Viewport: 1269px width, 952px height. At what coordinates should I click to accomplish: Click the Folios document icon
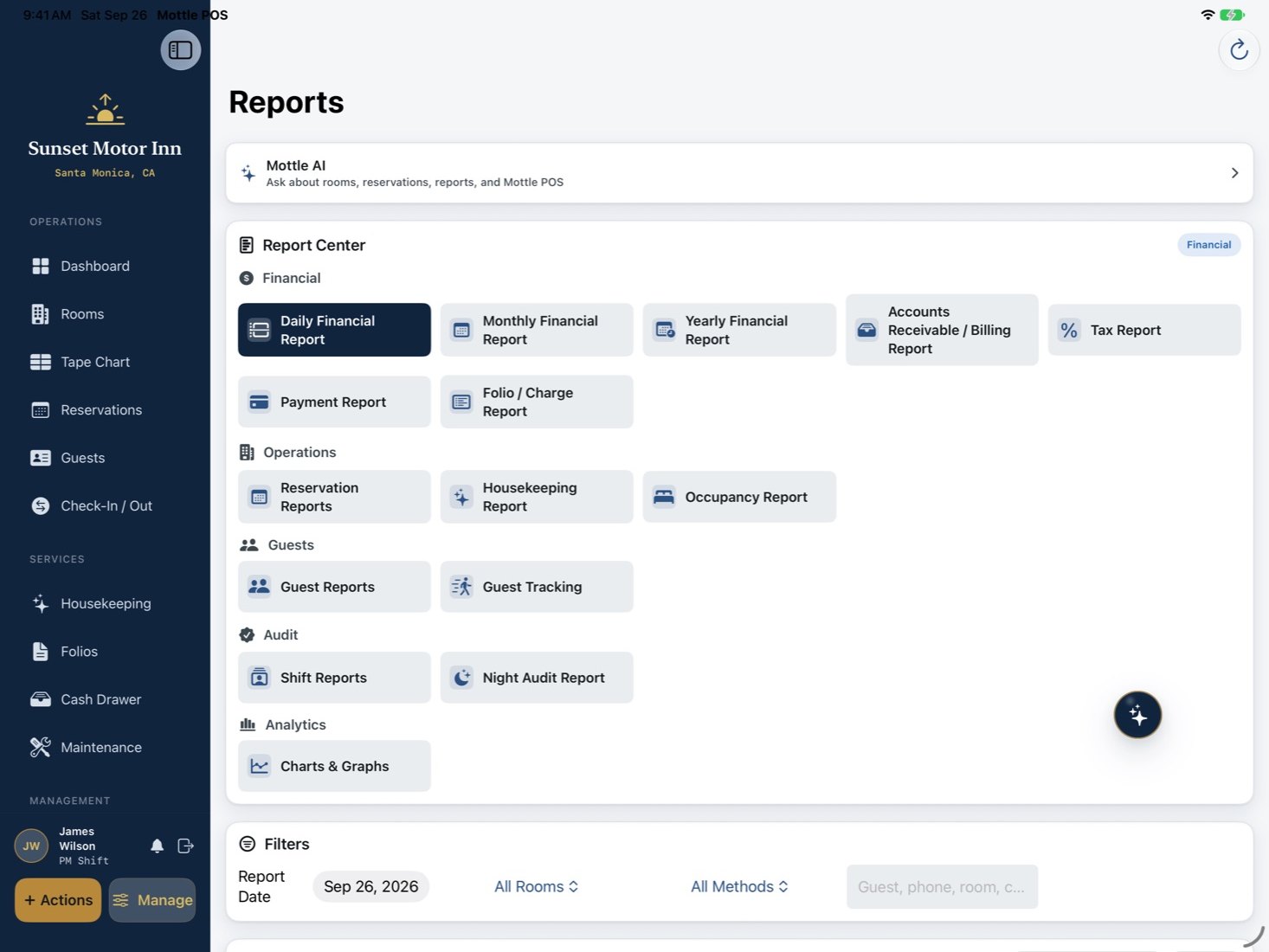pyautogui.click(x=41, y=652)
